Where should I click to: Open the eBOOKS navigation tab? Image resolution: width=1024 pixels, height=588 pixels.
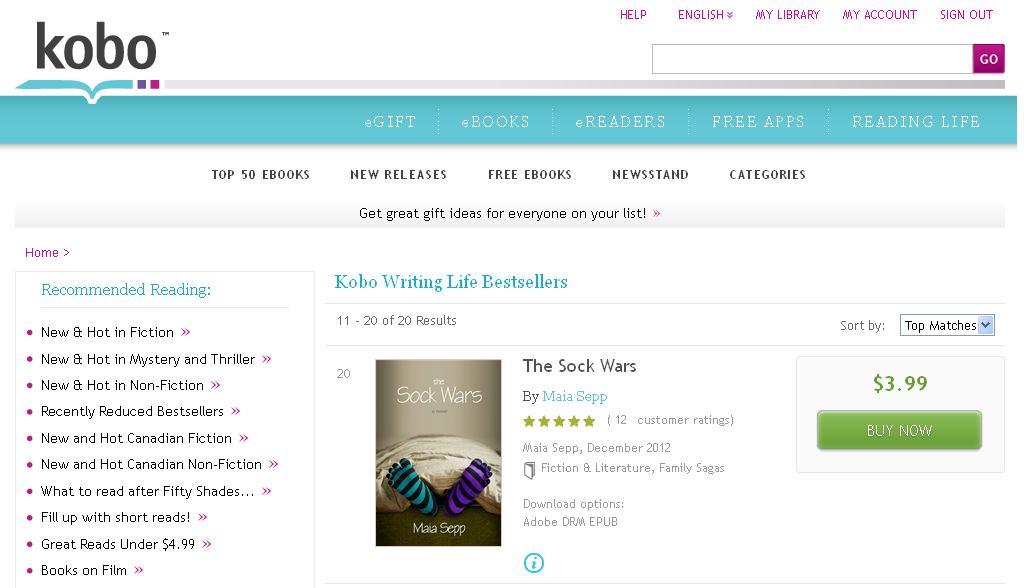(496, 122)
